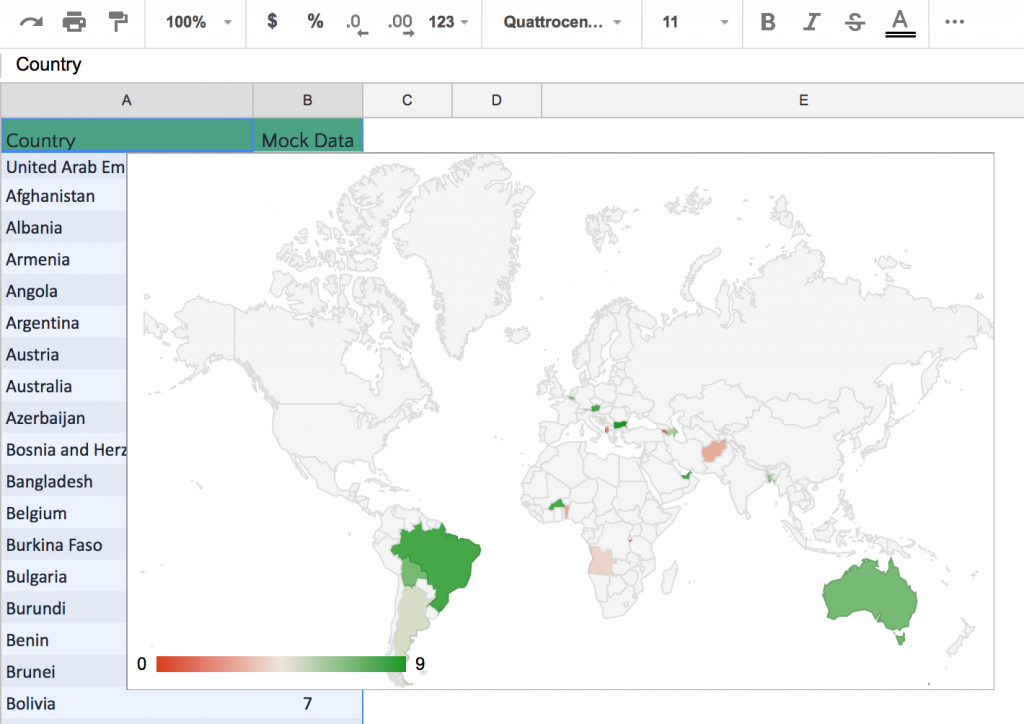This screenshot has width=1024, height=724.
Task: Click the Redo icon
Action: click(33, 21)
